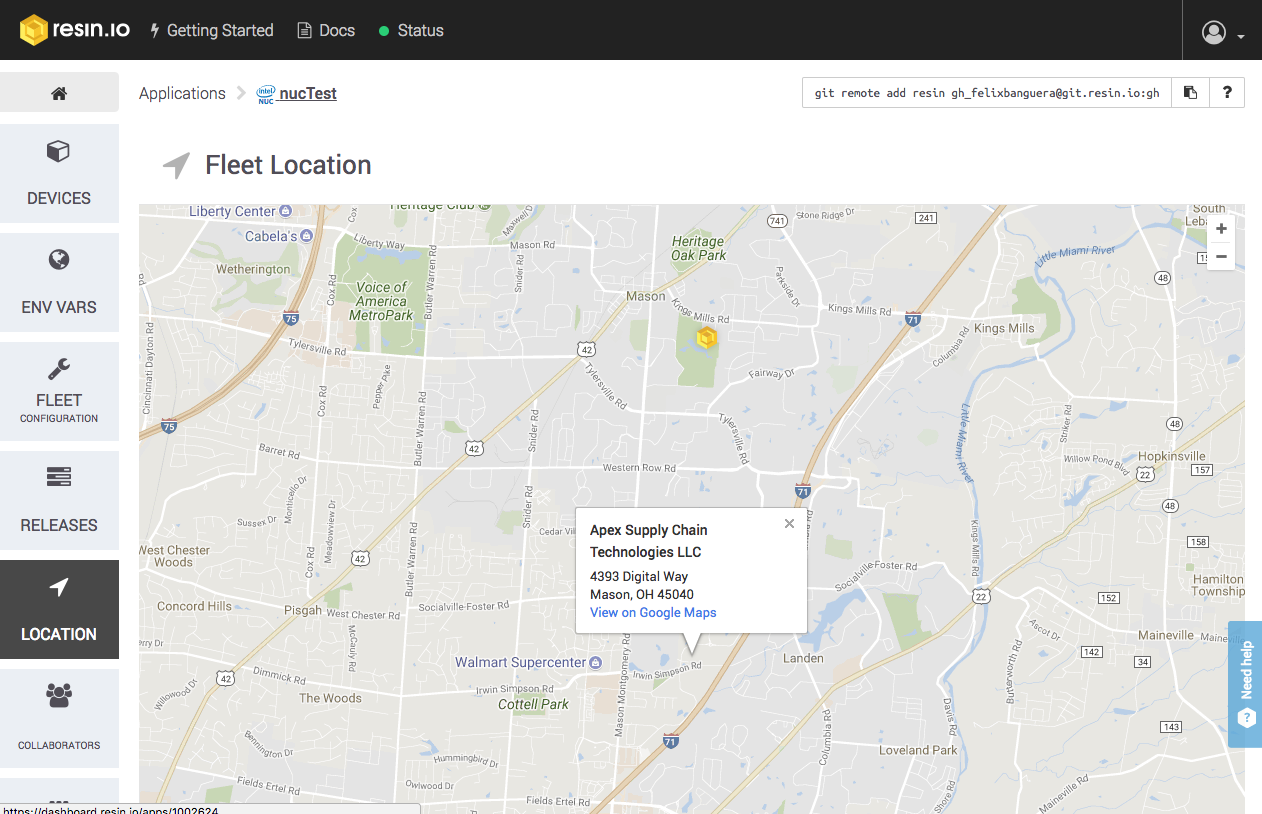Open the Docs link

[x=326, y=30]
